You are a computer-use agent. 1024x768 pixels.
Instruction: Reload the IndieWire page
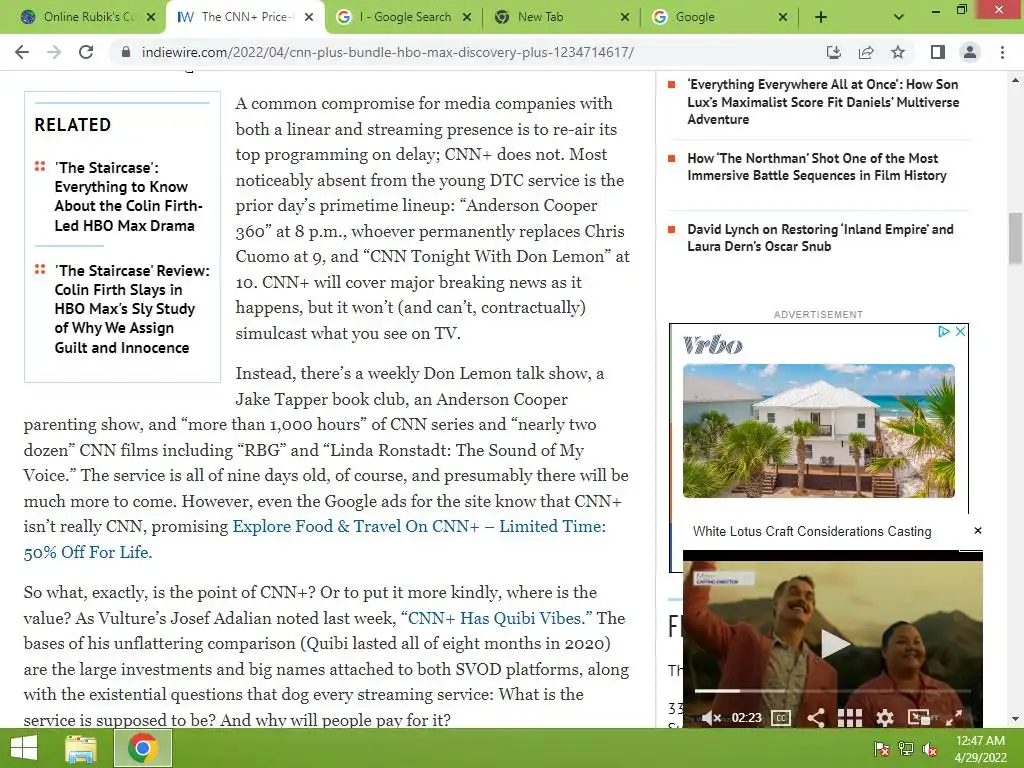point(86,52)
